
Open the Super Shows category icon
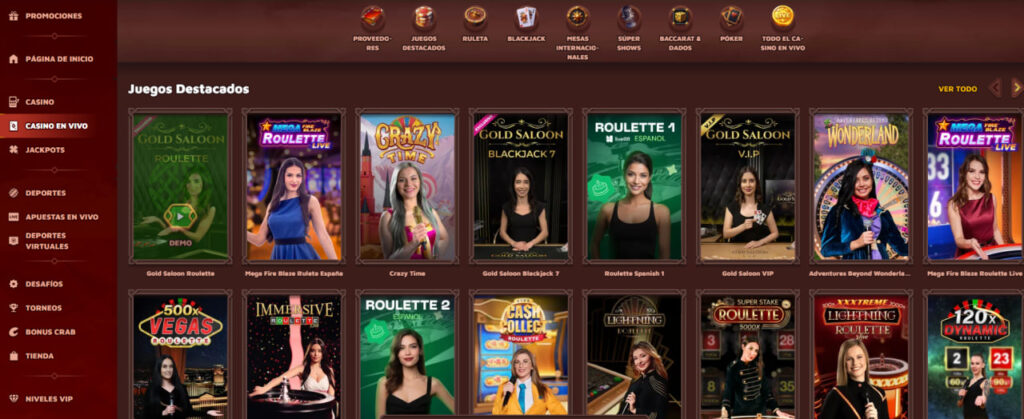click(x=629, y=18)
